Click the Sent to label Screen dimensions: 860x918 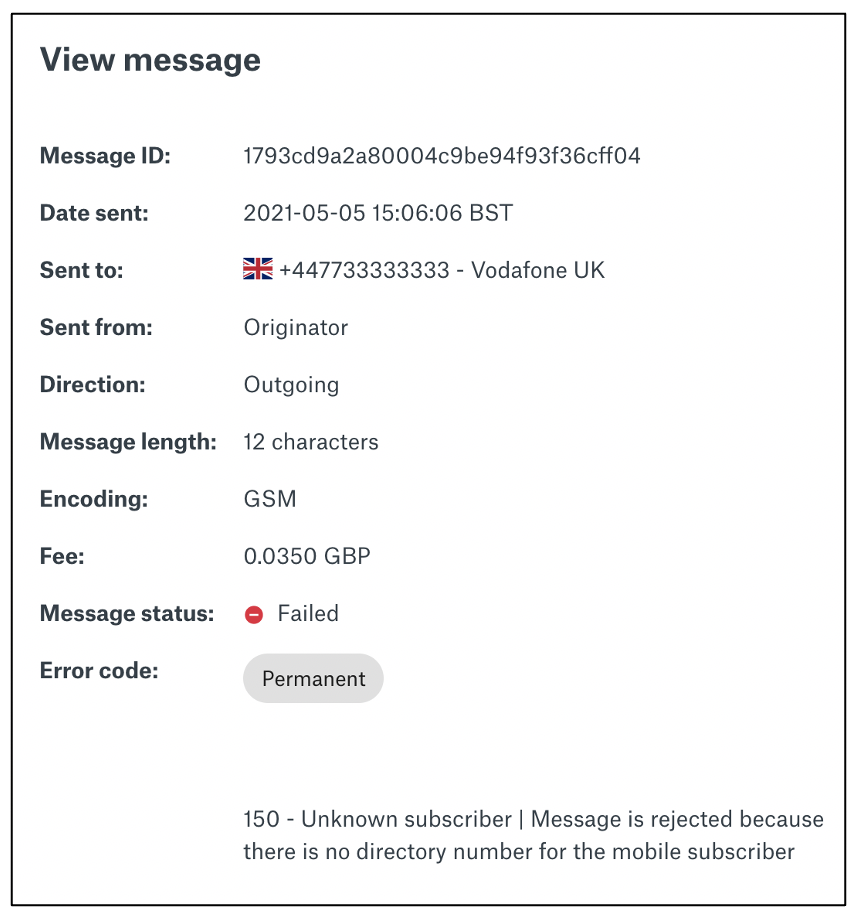(x=81, y=270)
